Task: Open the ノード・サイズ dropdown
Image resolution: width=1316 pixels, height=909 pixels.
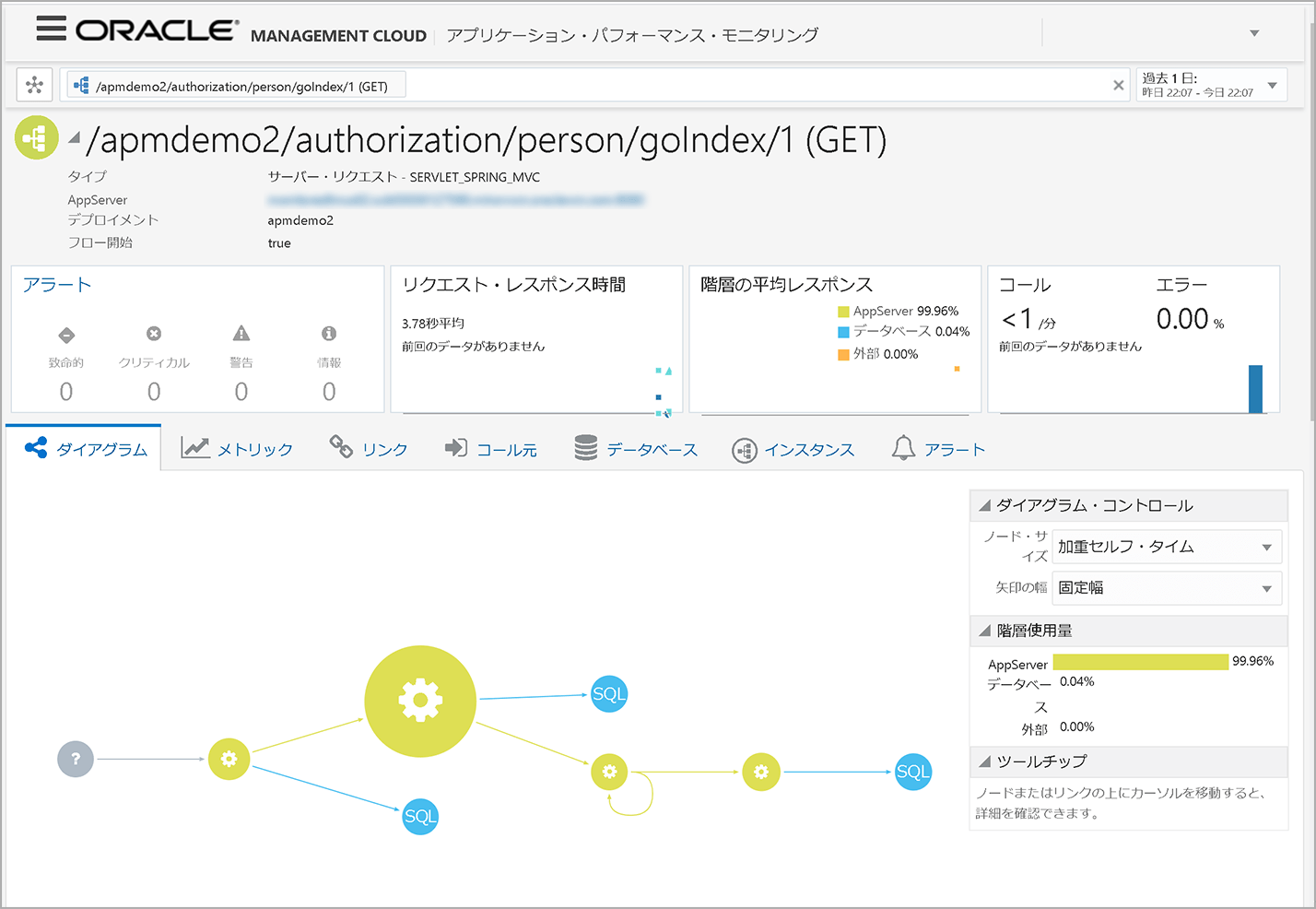Action: coord(1167,547)
